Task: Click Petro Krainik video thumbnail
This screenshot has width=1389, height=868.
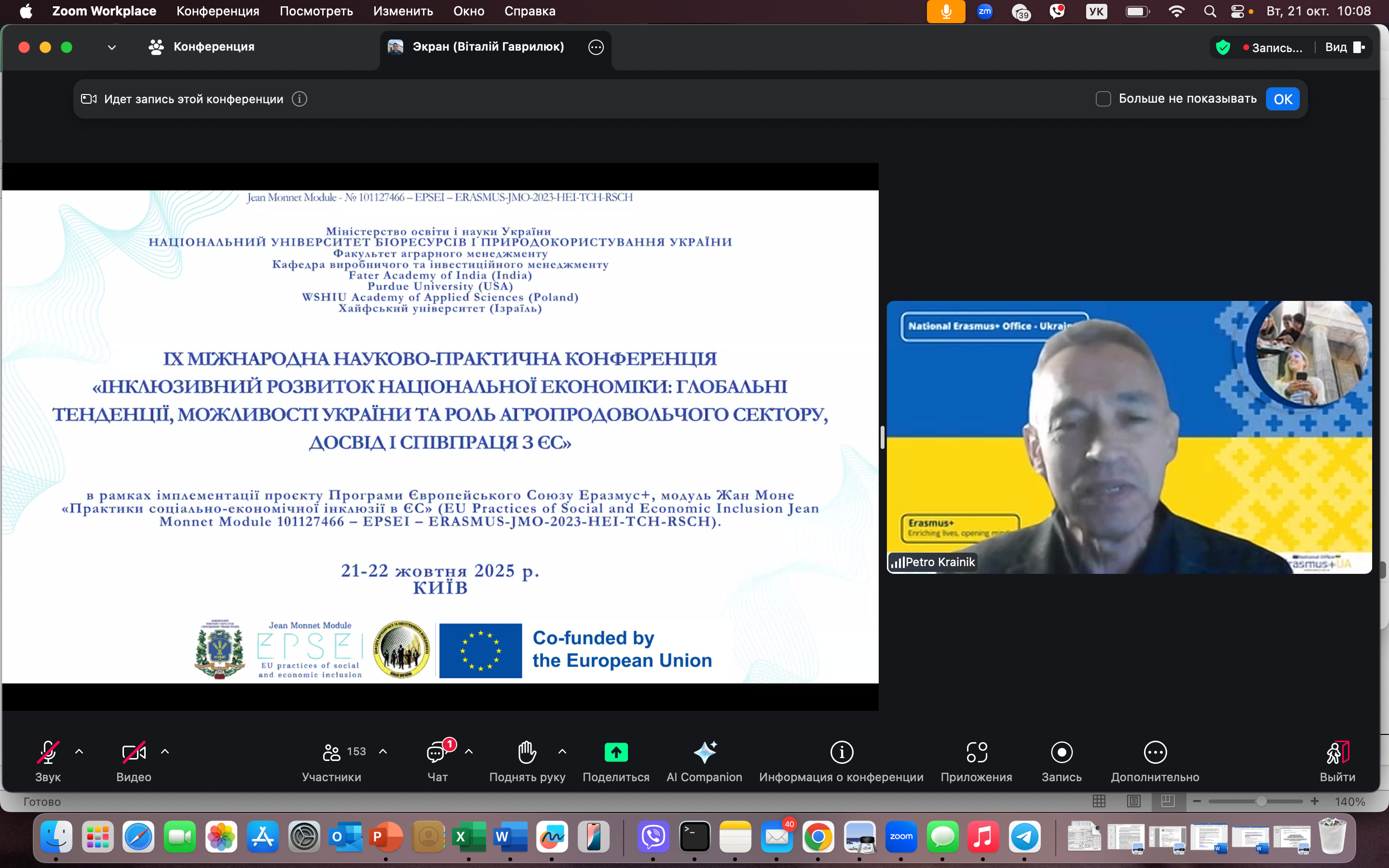Action: tap(1129, 436)
